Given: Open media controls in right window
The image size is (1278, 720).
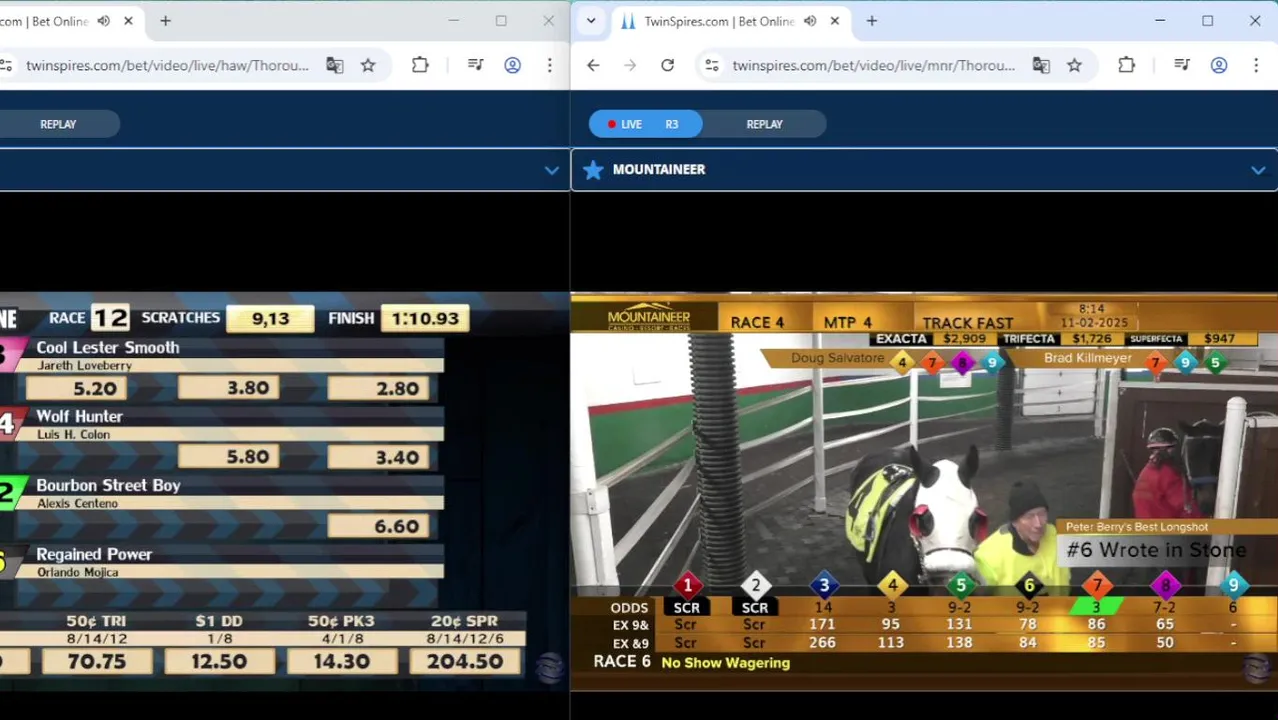Looking at the screenshot, I should tap(1181, 65).
